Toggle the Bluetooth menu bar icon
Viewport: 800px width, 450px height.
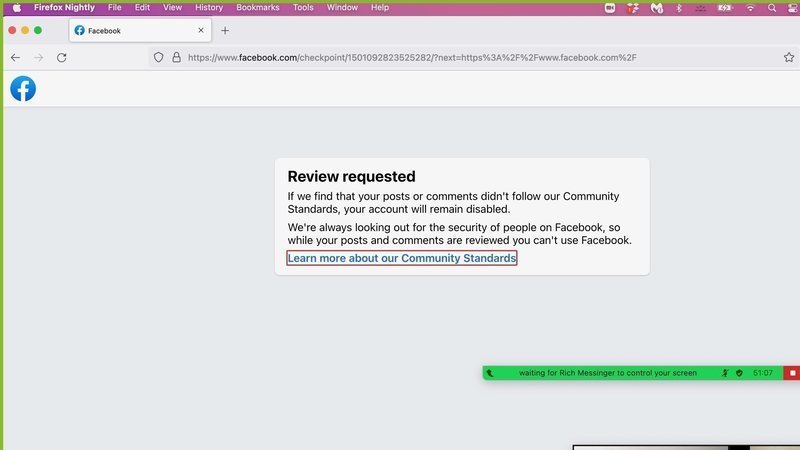point(679,7)
